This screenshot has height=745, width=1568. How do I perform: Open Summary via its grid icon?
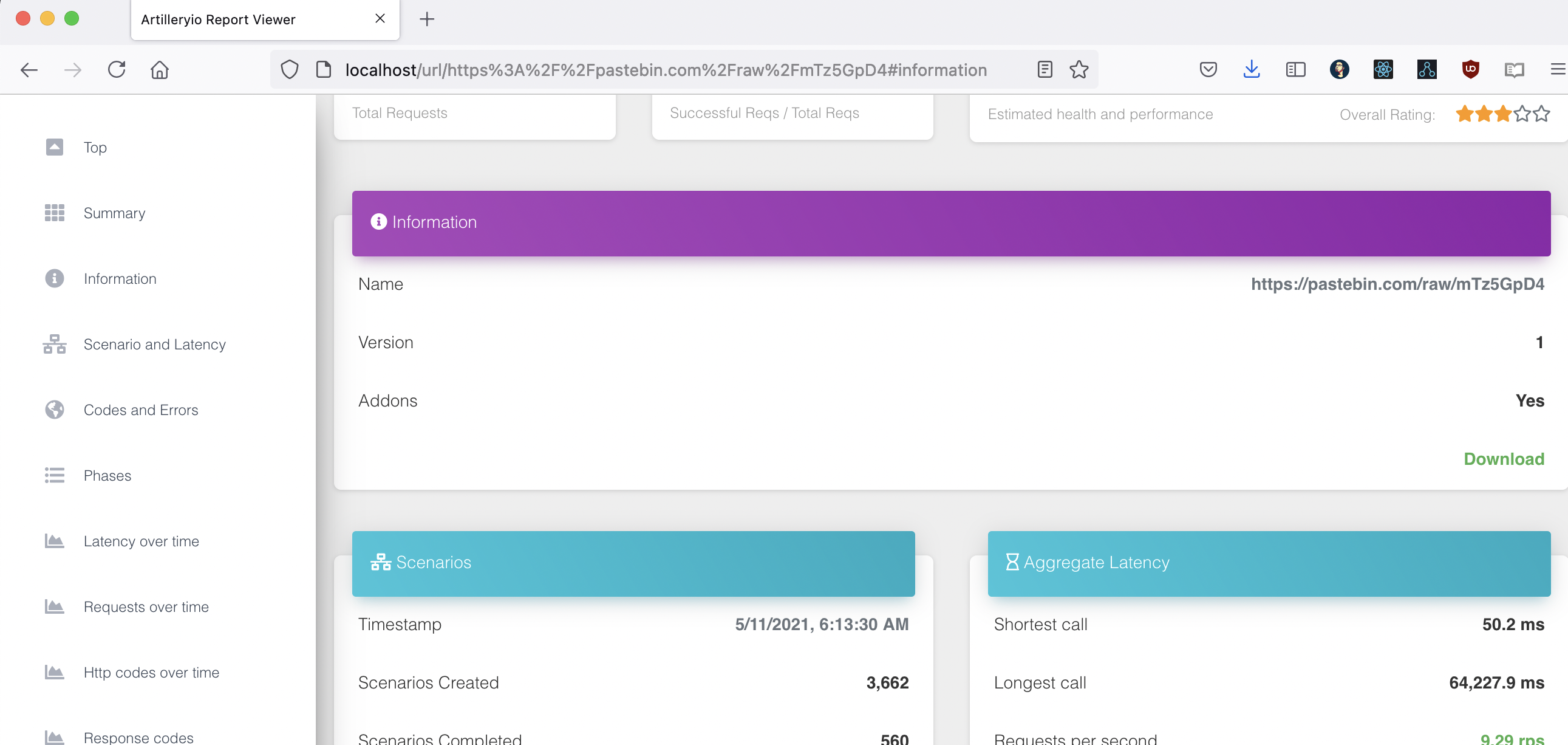tap(54, 213)
